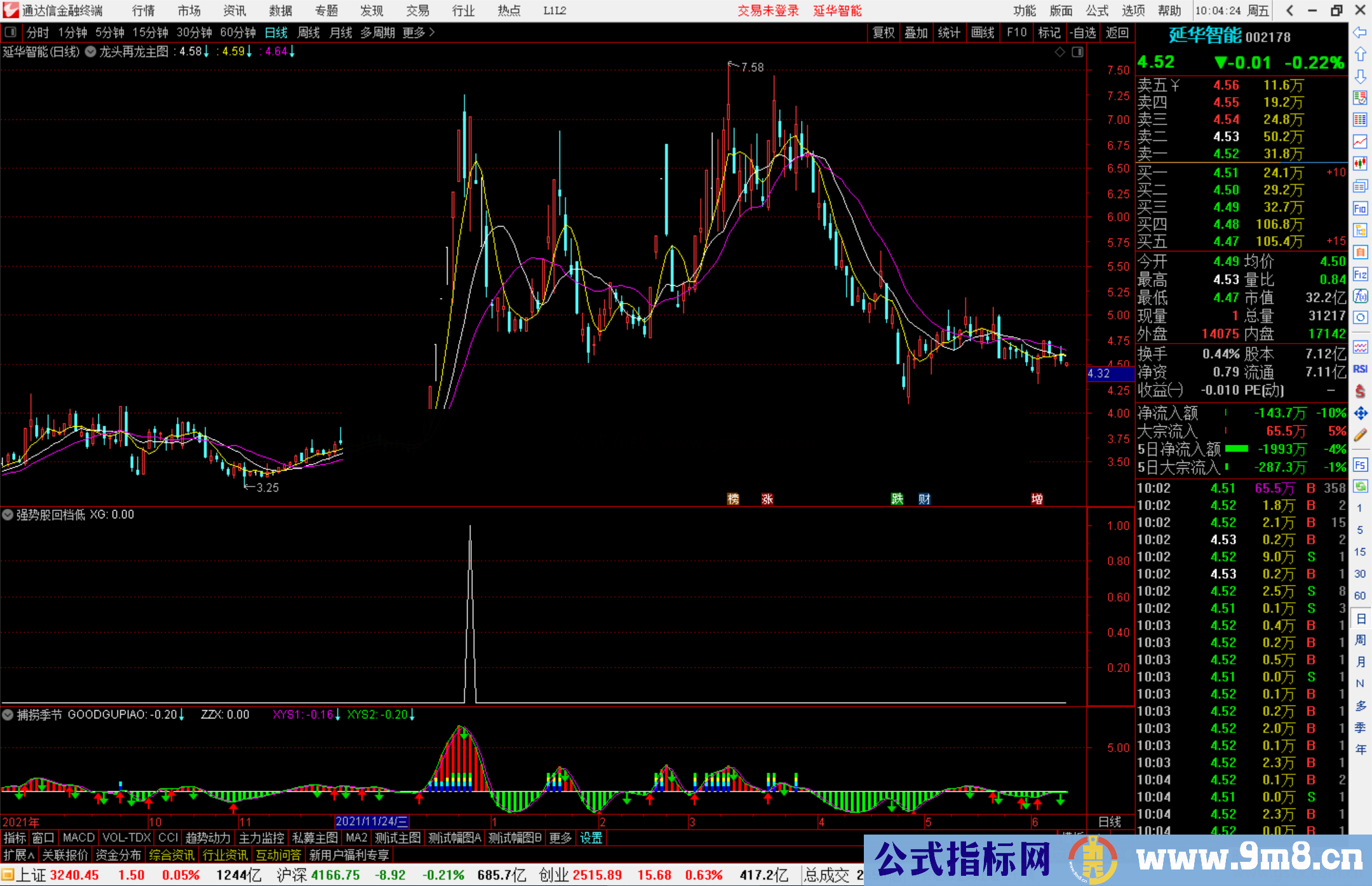Click the back arrow icon in right sidebar

tap(1360, 32)
